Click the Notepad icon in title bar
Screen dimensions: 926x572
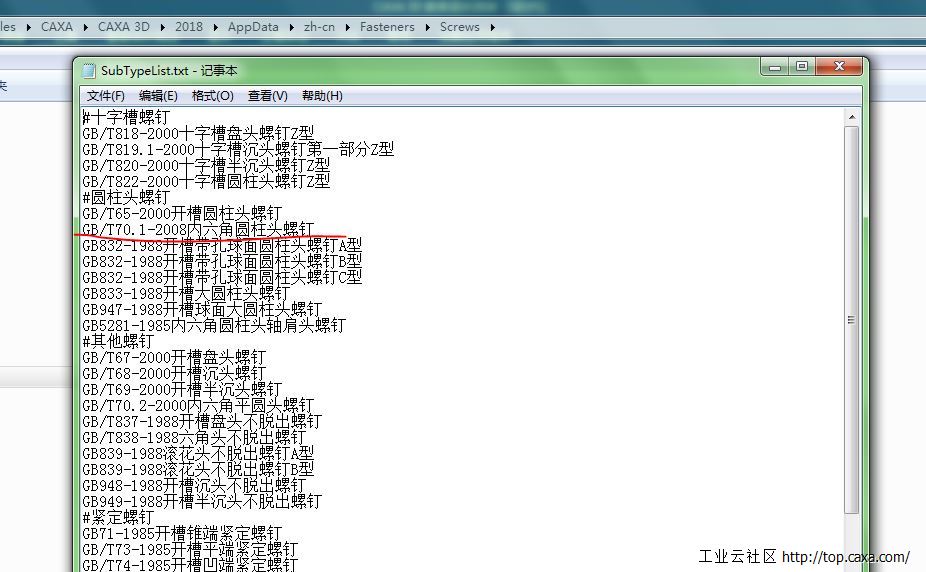89,71
